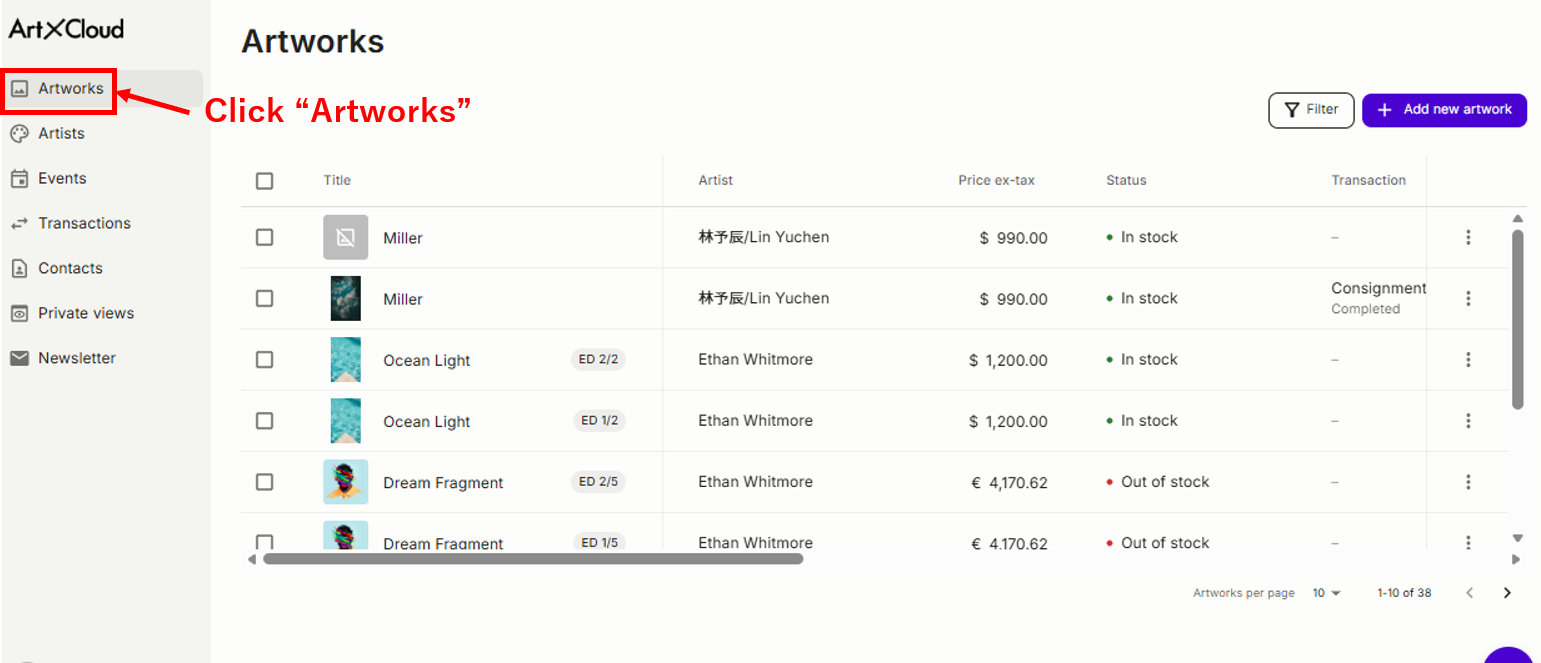
Task: Click the previous page left chevron
Action: click(x=1469, y=593)
